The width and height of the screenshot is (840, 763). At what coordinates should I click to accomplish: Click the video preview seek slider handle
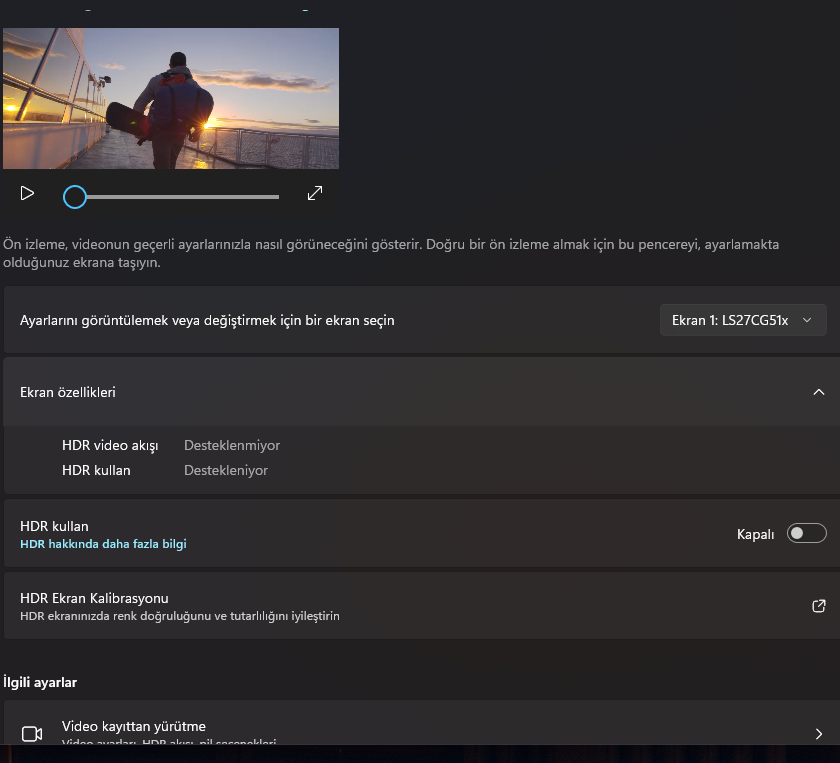[x=75, y=197]
